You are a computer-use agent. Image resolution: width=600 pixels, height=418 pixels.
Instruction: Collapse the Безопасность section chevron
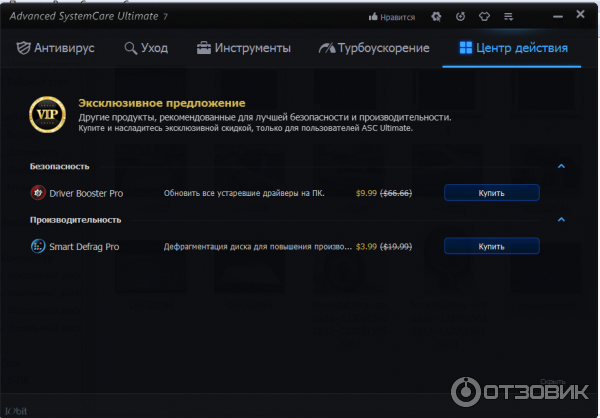561,166
